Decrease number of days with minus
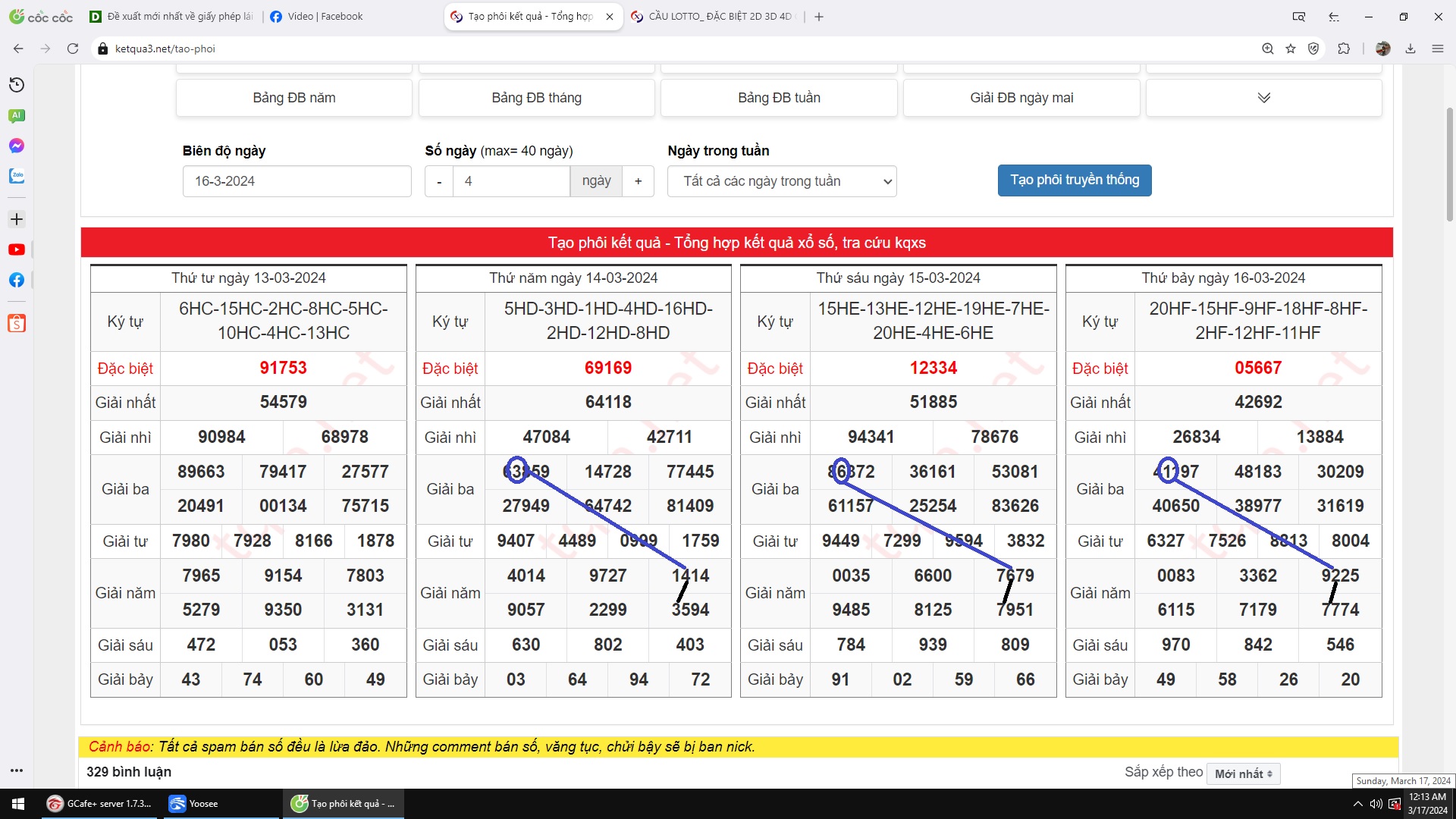 coord(439,181)
